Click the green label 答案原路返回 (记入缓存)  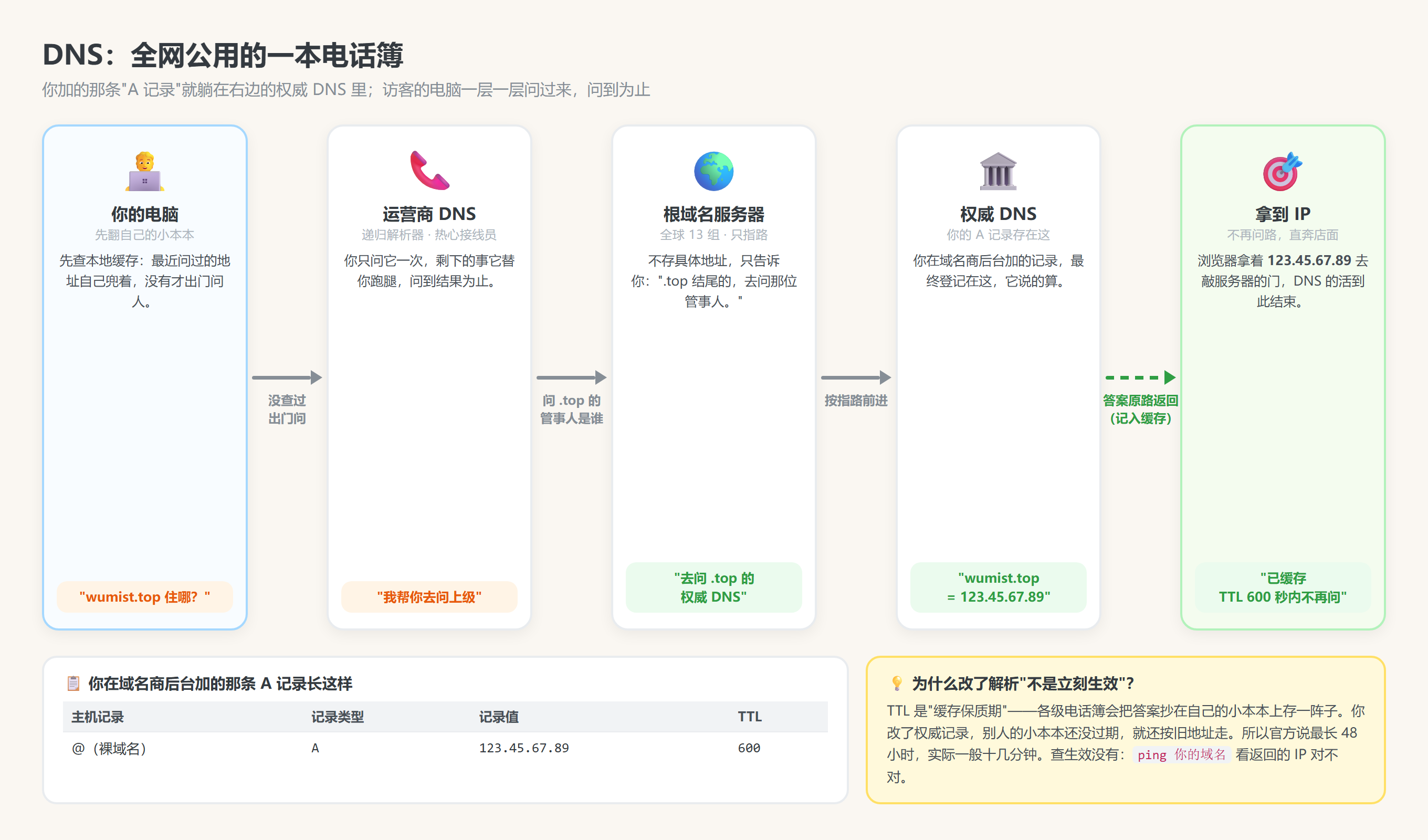1141,409
